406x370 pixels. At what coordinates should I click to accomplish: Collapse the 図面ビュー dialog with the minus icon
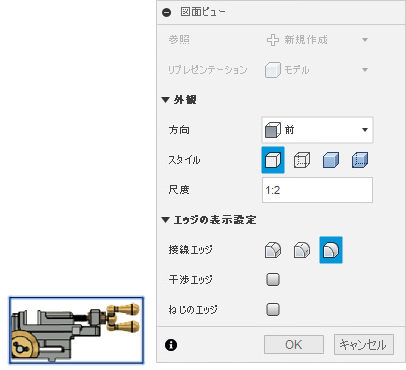(x=166, y=13)
